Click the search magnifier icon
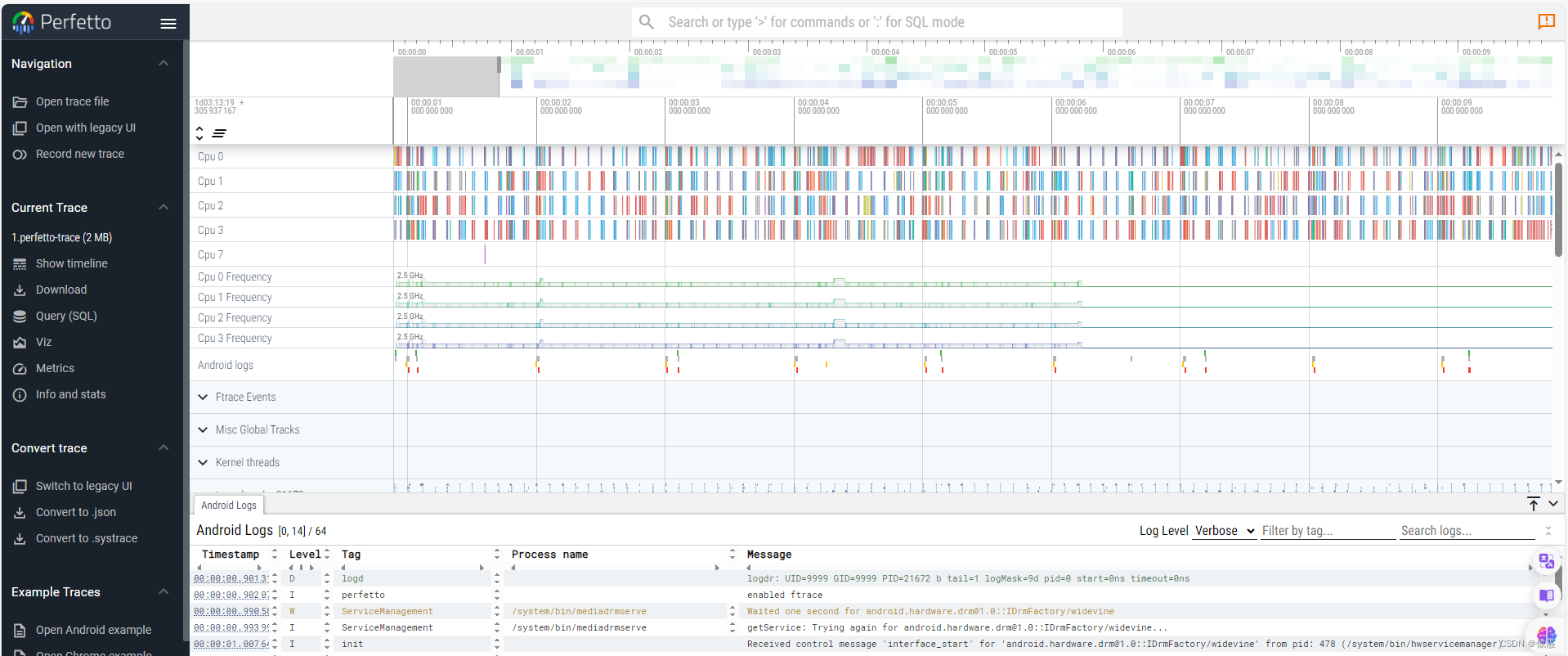The width and height of the screenshot is (1568, 656). (647, 22)
